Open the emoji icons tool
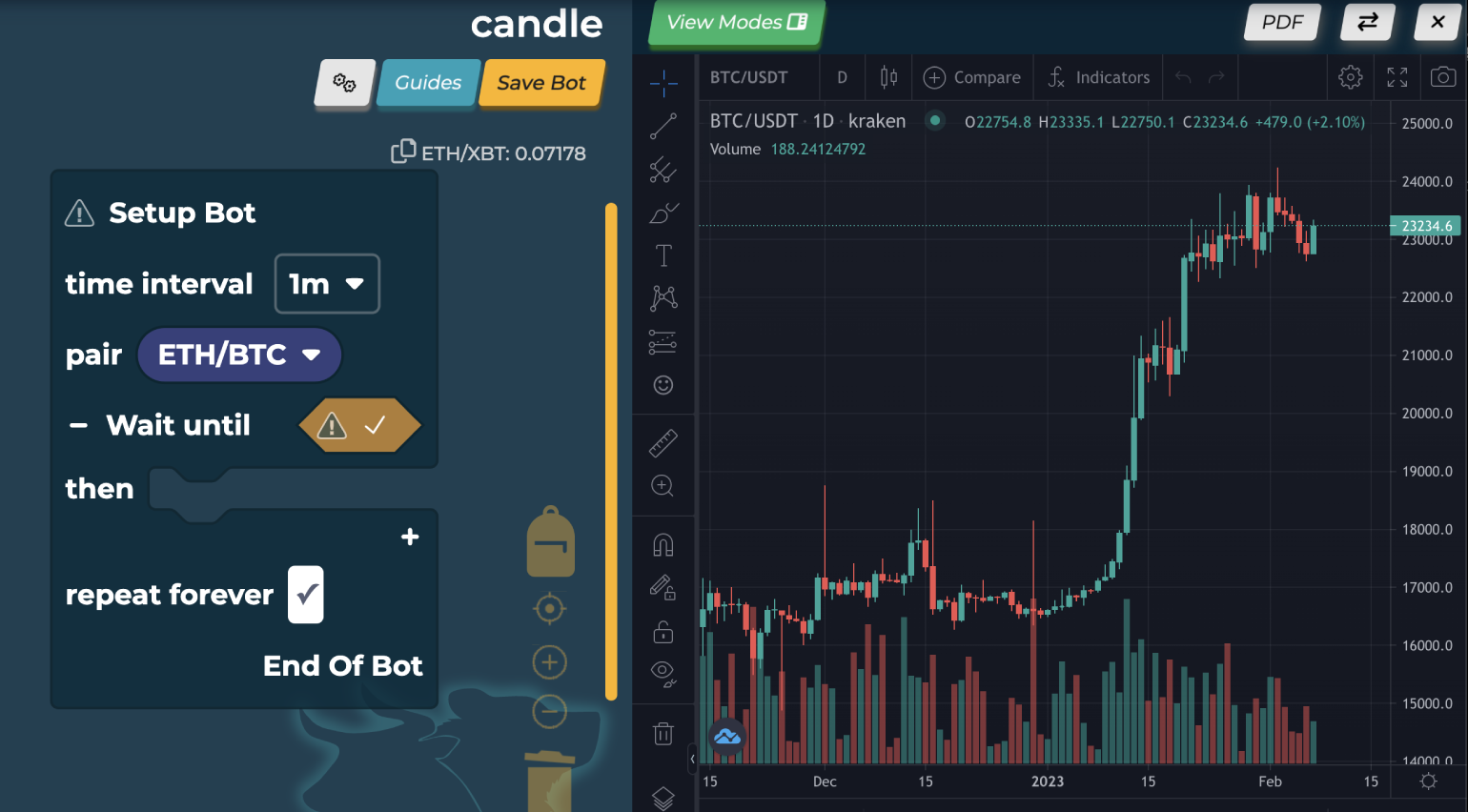The width and height of the screenshot is (1468, 812). click(663, 385)
